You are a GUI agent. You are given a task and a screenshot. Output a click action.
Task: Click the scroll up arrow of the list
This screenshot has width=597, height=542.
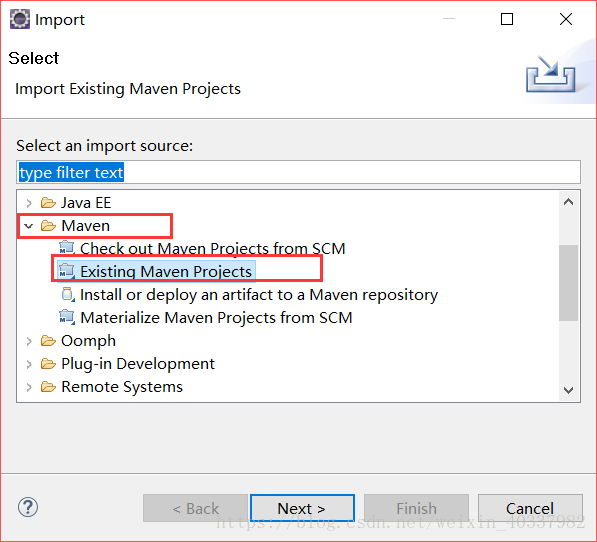pyautogui.click(x=568, y=202)
